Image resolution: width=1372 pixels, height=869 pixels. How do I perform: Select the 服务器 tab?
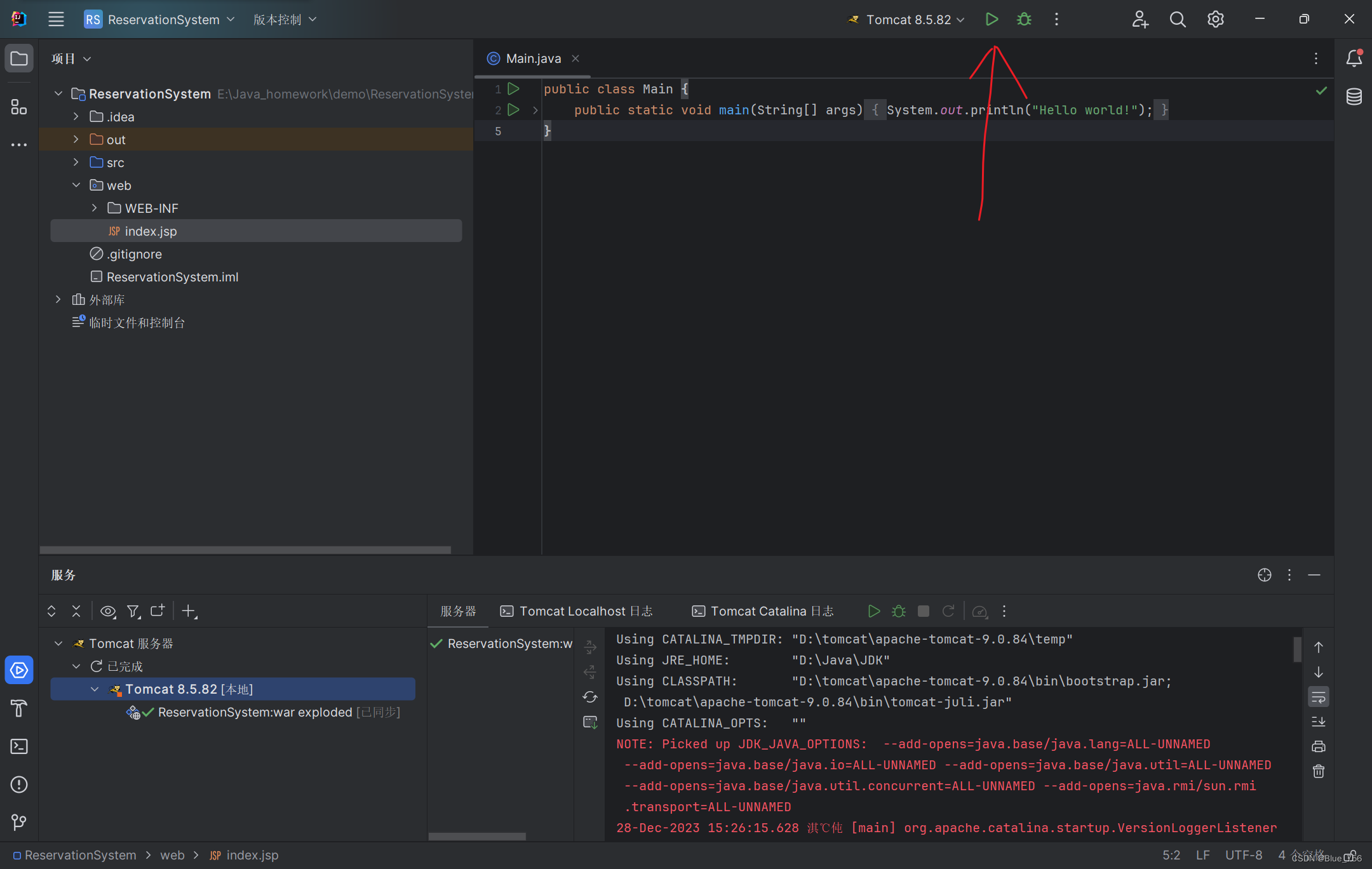pos(458,611)
